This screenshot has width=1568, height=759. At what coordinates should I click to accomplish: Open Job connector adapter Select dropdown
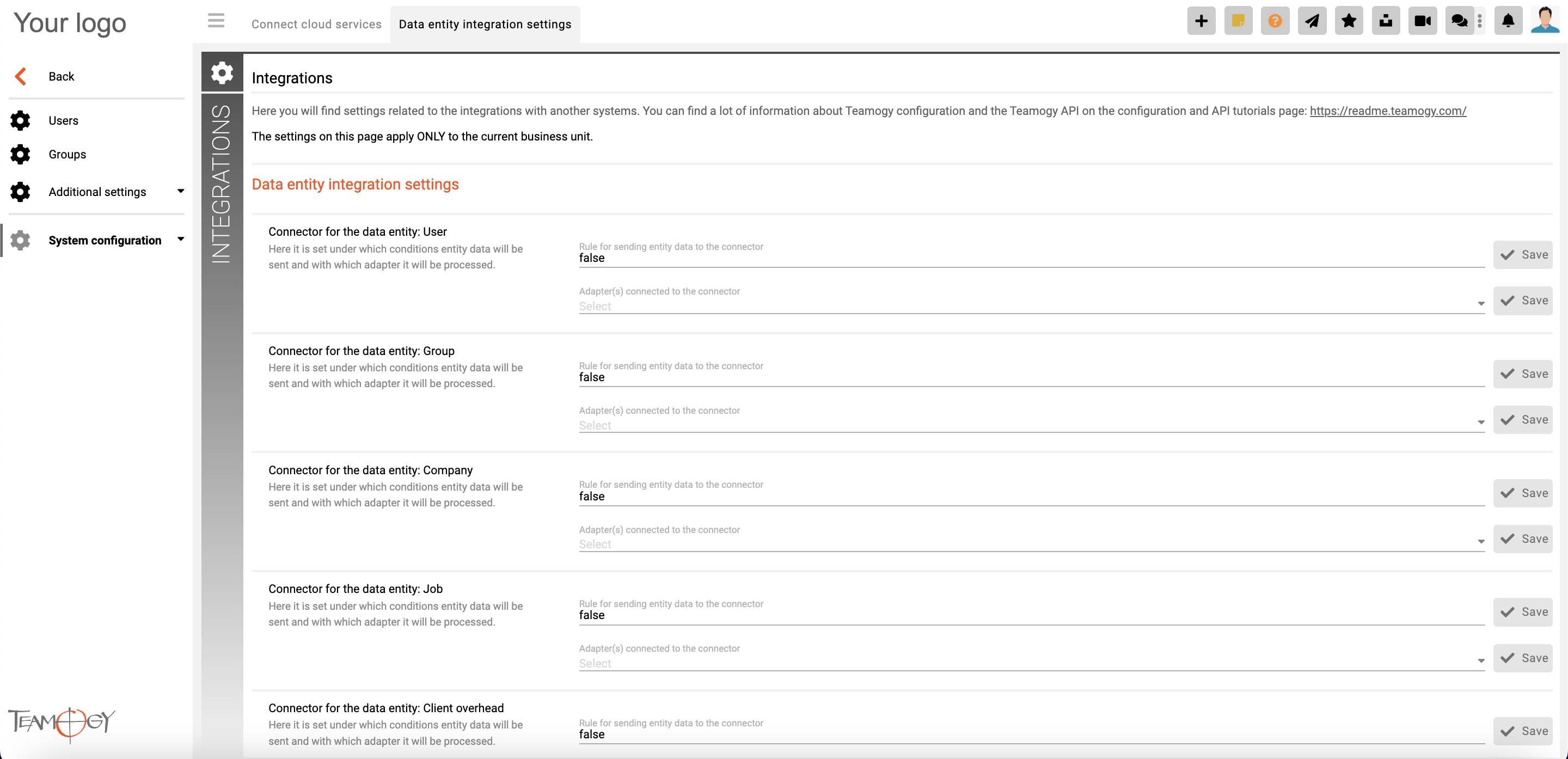[x=1031, y=663]
